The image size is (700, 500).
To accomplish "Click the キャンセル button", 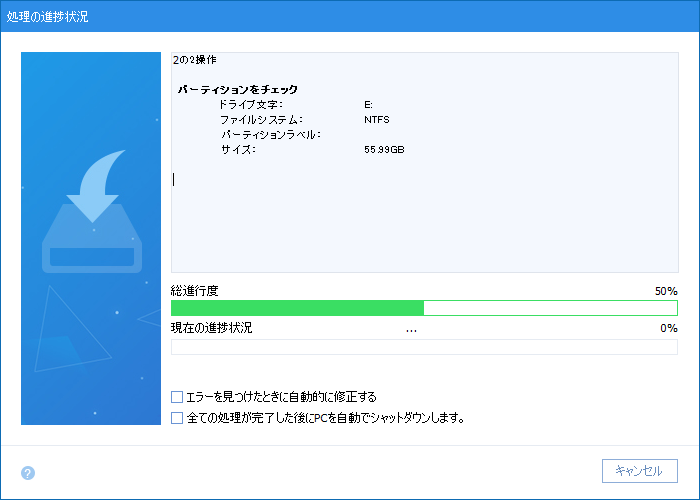I will coord(639,471).
